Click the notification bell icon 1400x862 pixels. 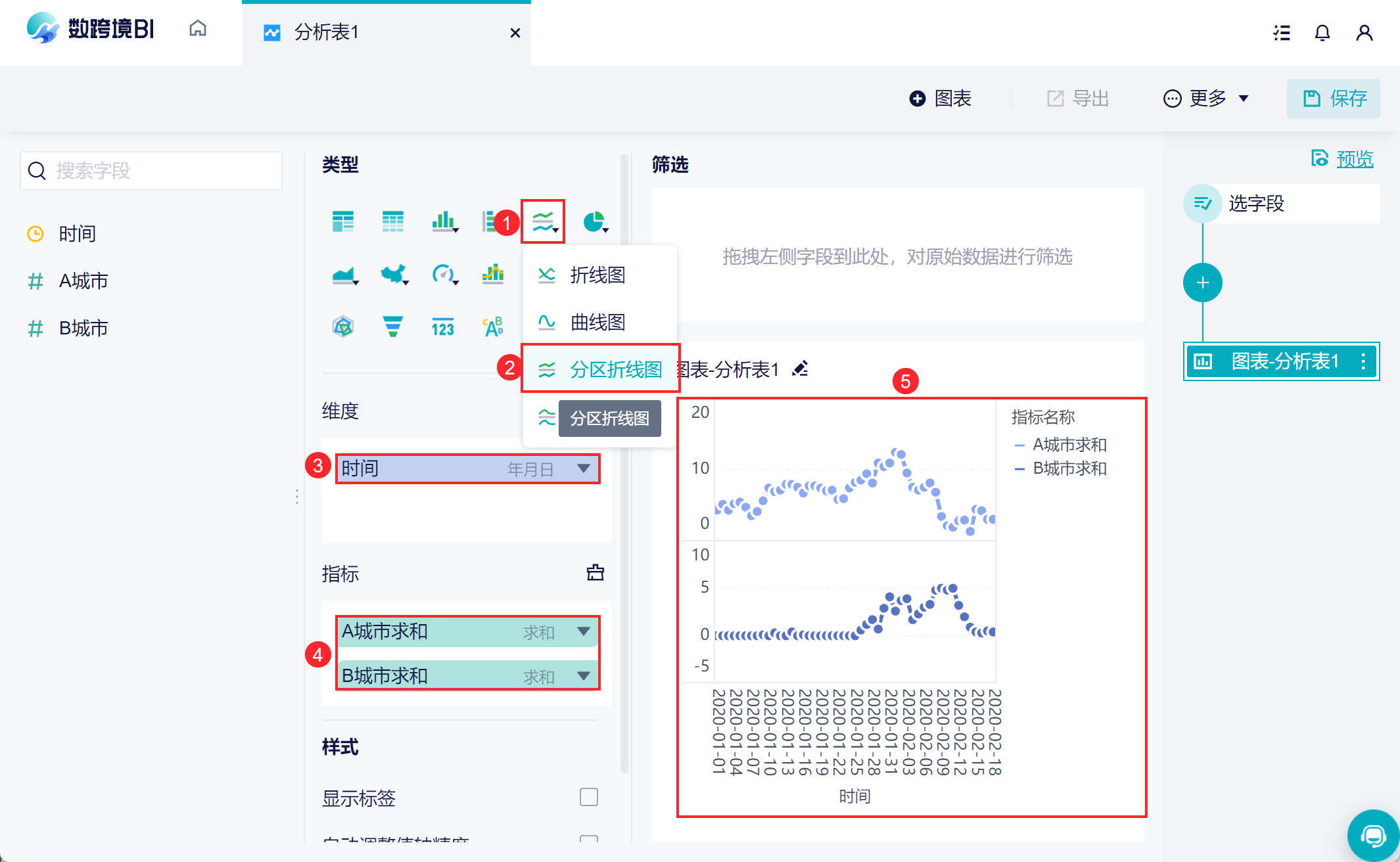(x=1322, y=33)
